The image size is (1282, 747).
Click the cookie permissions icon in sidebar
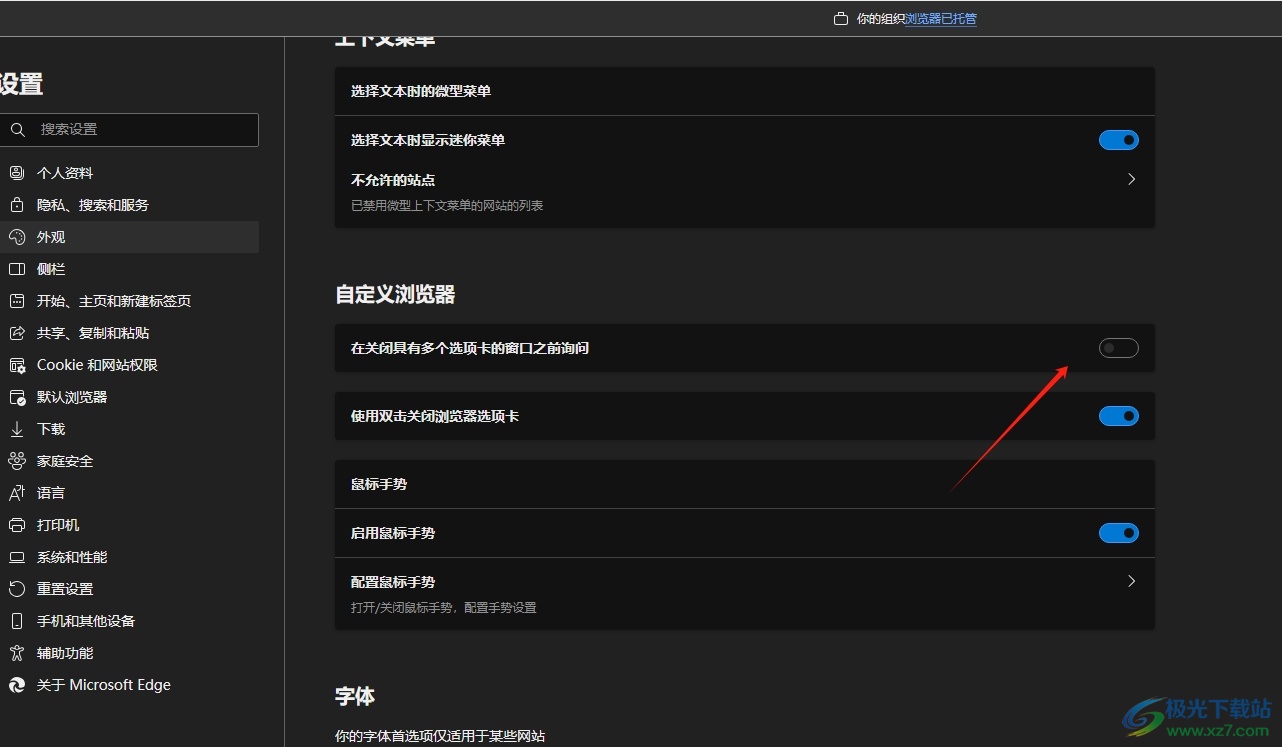tap(17, 365)
